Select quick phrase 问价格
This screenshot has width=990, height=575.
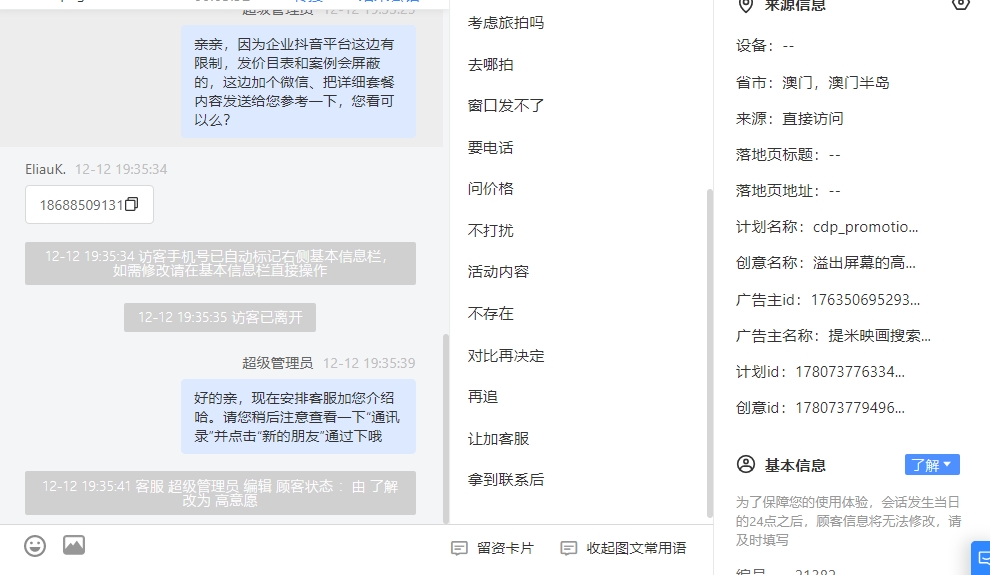[x=491, y=189]
